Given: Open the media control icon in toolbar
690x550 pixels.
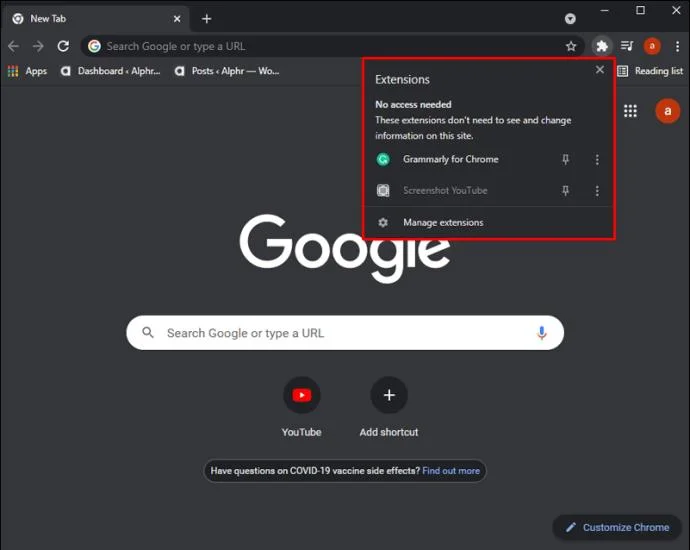Looking at the screenshot, I should coord(627,46).
